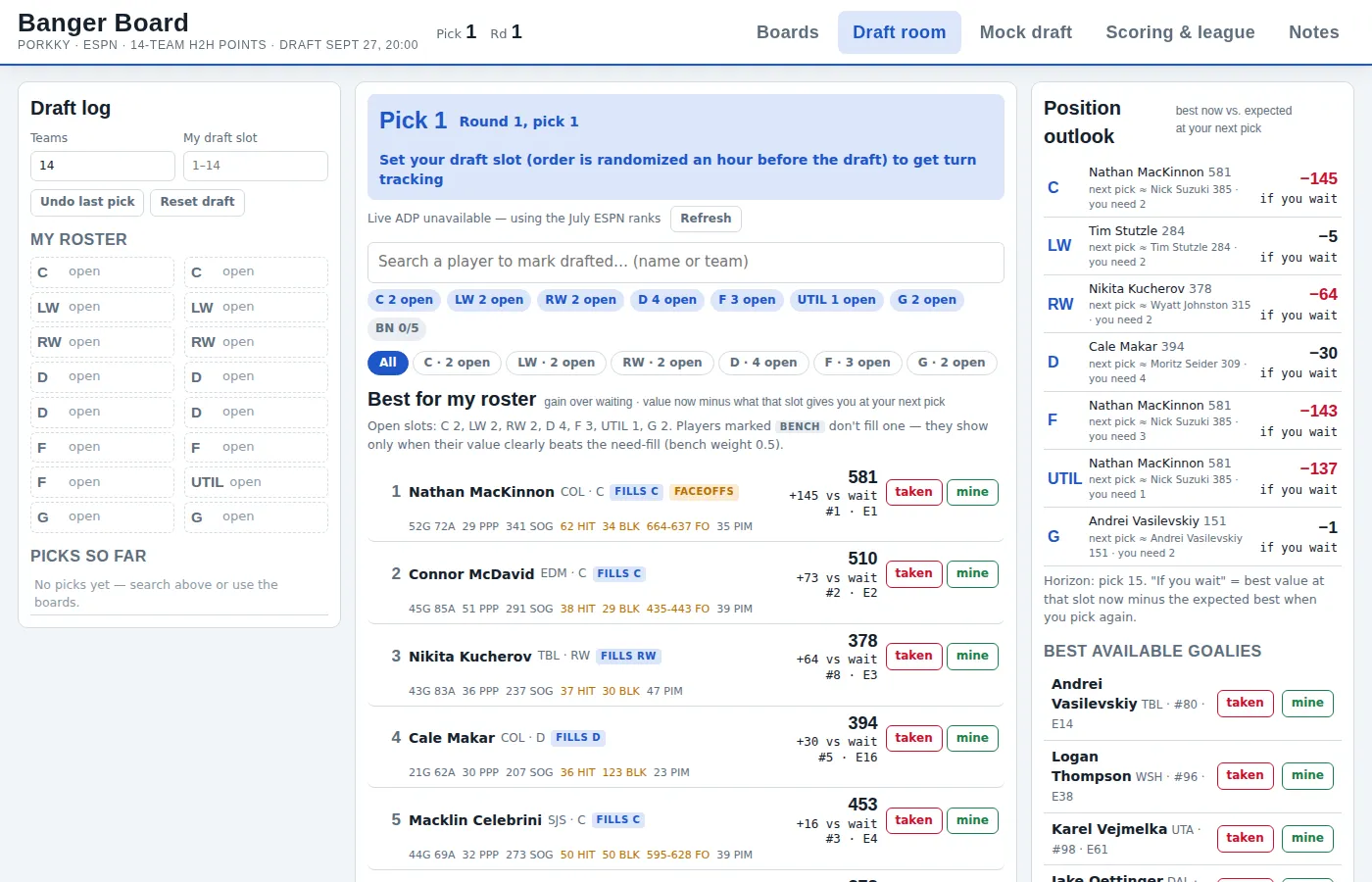Click RW outlook row Nikita Kucherov 378
The width and height of the screenshot is (1372, 882).
pos(1193,304)
